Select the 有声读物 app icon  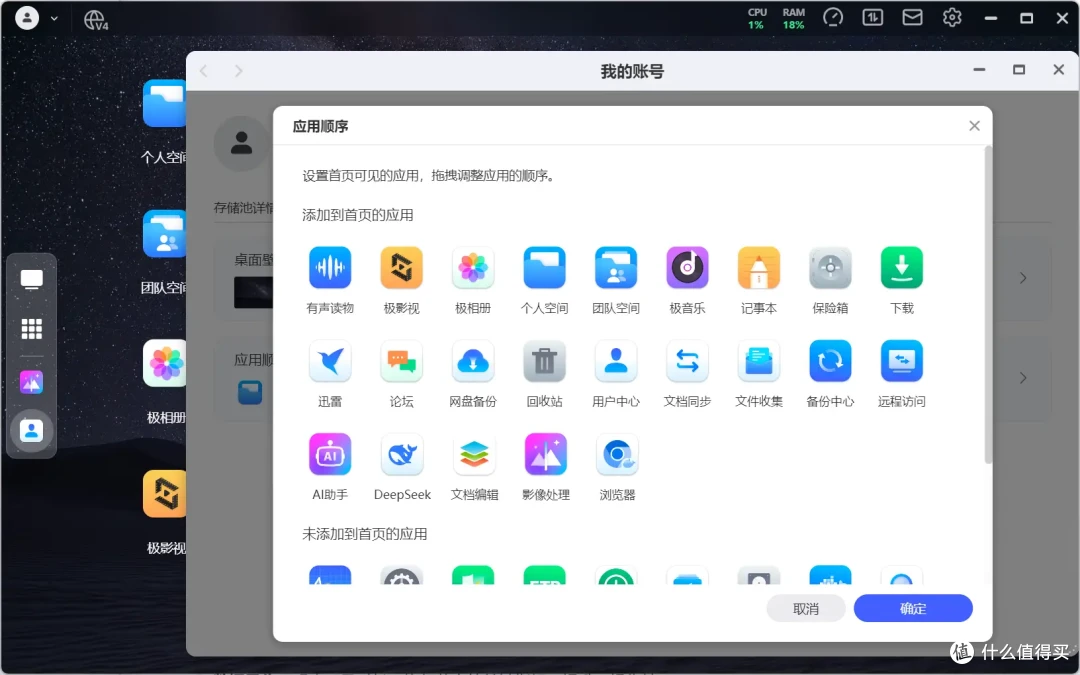point(330,267)
